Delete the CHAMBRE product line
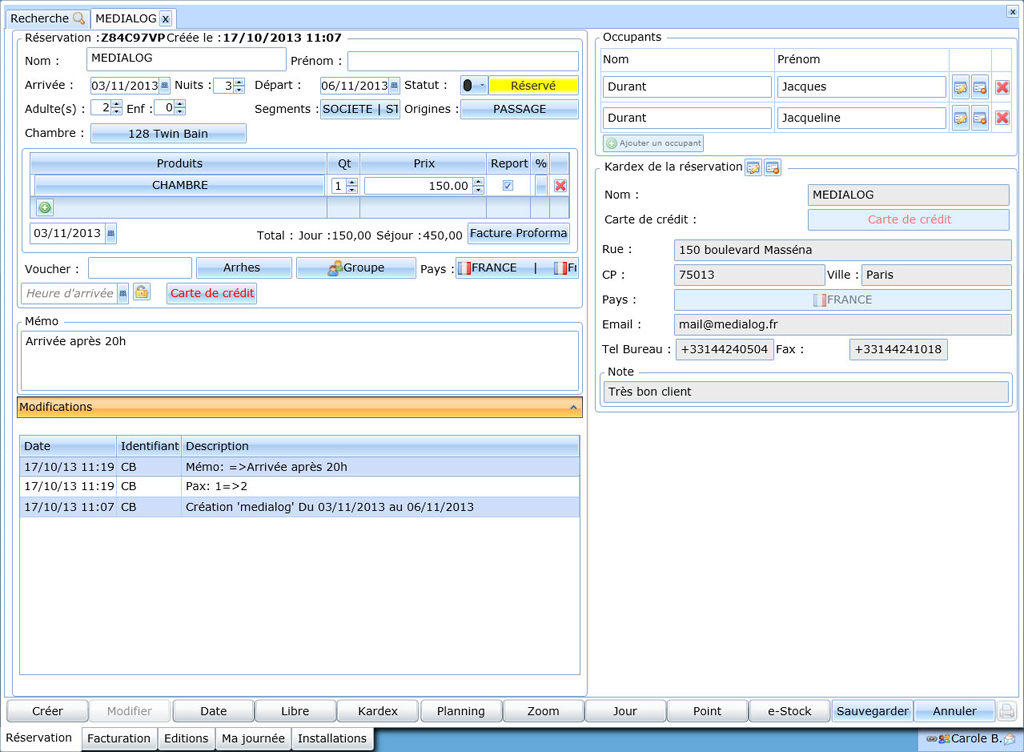 [x=560, y=186]
